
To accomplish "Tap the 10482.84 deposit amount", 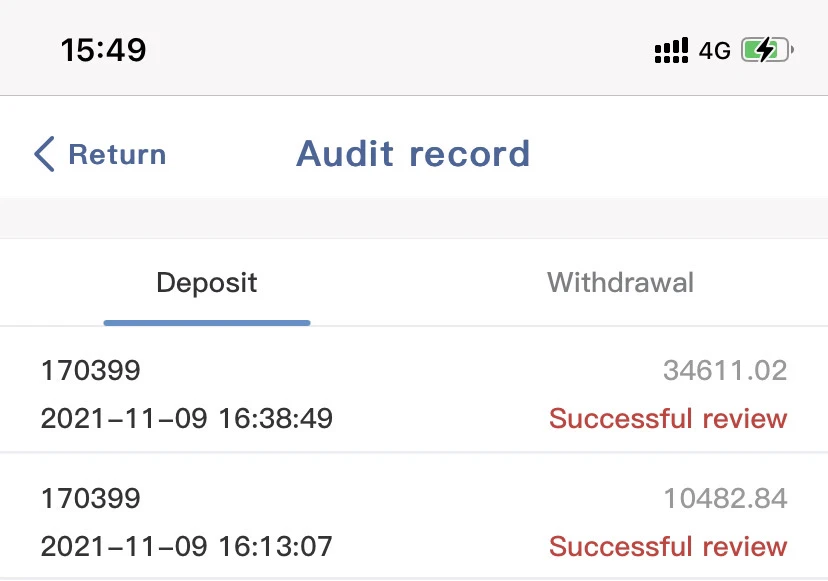I will click(x=725, y=498).
